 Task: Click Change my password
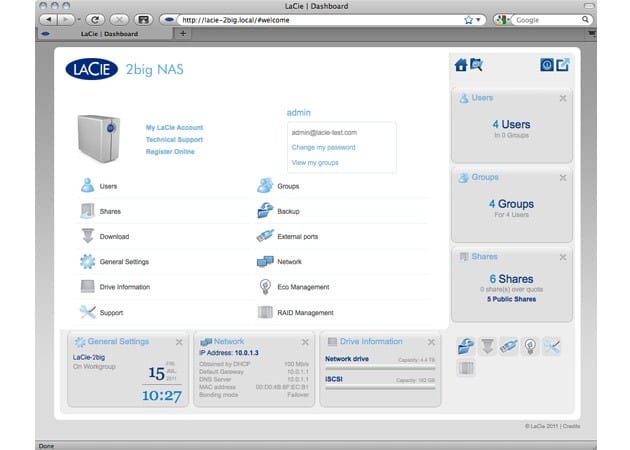click(323, 147)
